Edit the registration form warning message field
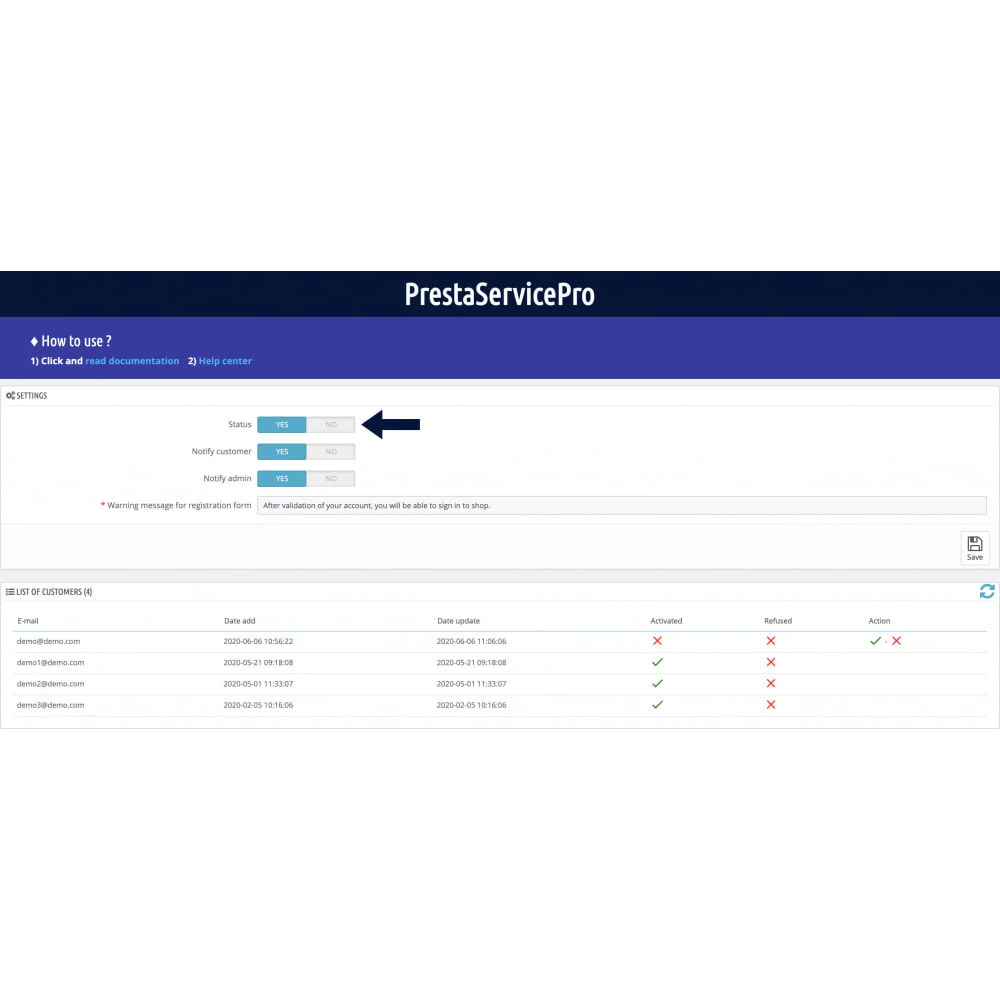1000x1000 pixels. pyautogui.click(x=622, y=506)
